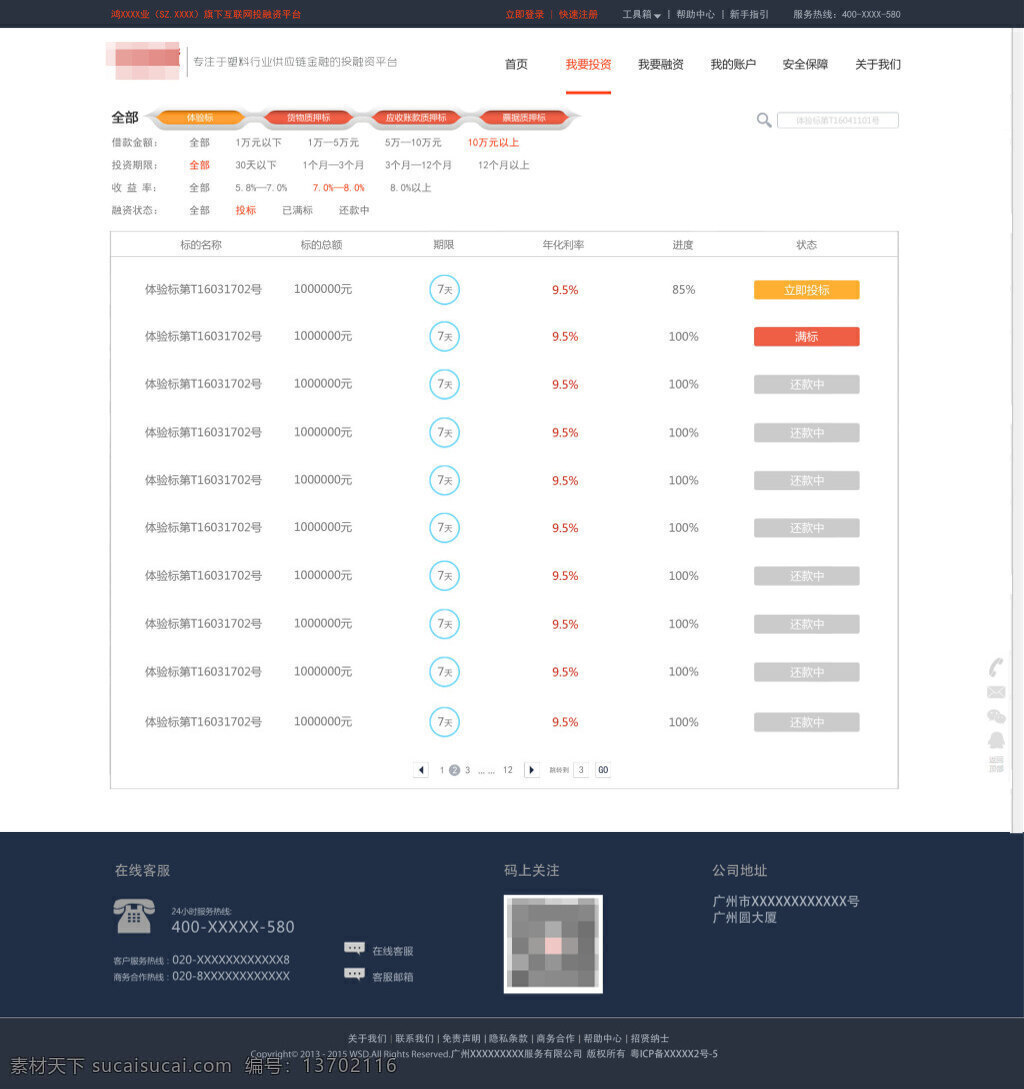Click chat bubble icon beside 客服邮箱

(354, 974)
